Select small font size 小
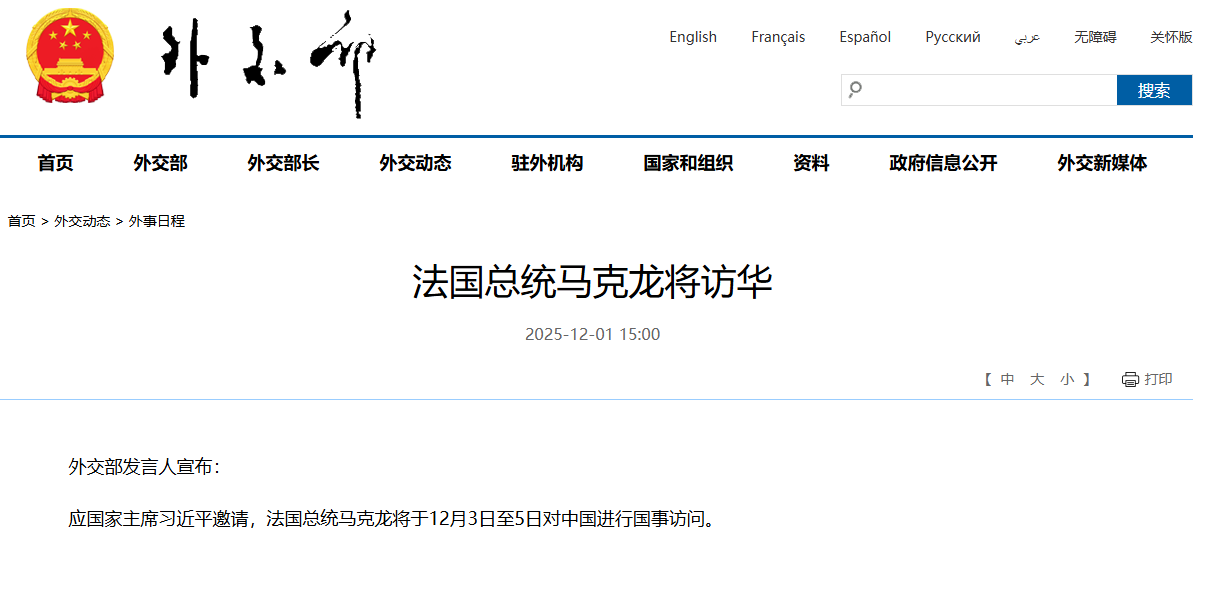1215x610 pixels. coord(1067,380)
